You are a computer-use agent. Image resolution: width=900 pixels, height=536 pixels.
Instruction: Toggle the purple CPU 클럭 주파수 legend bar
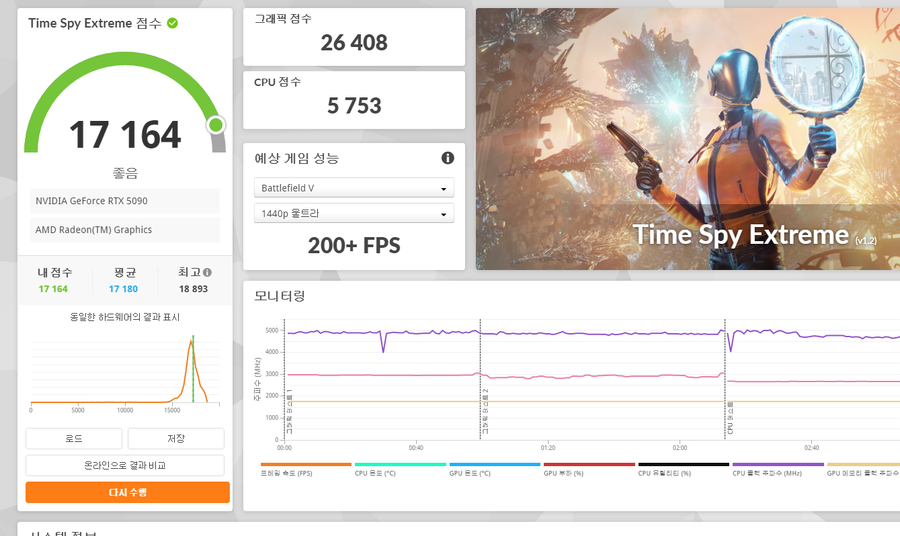778,464
